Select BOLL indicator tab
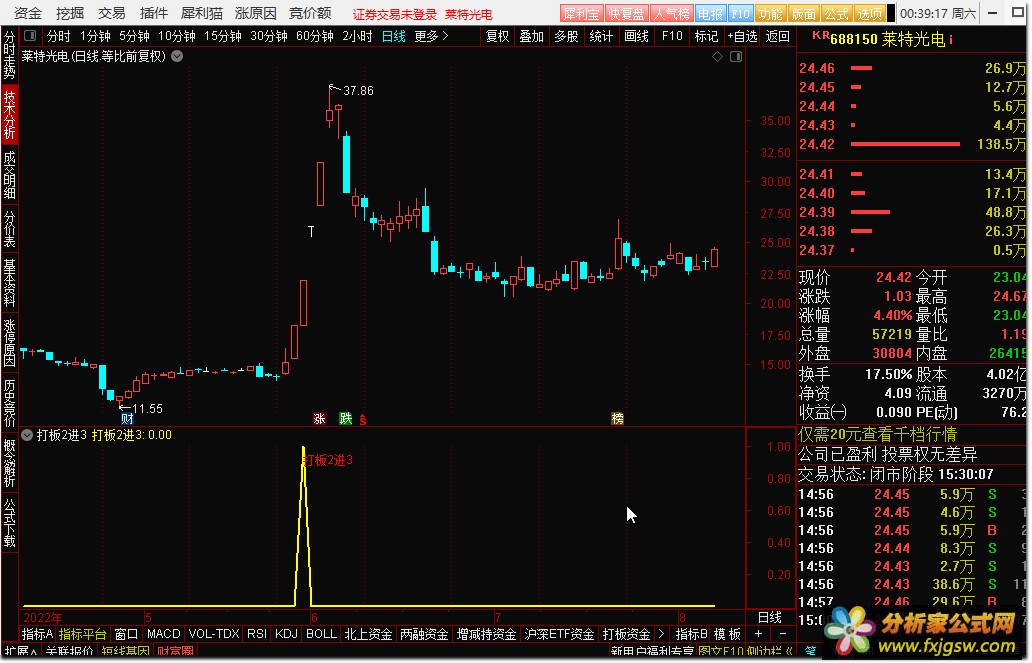 point(321,633)
